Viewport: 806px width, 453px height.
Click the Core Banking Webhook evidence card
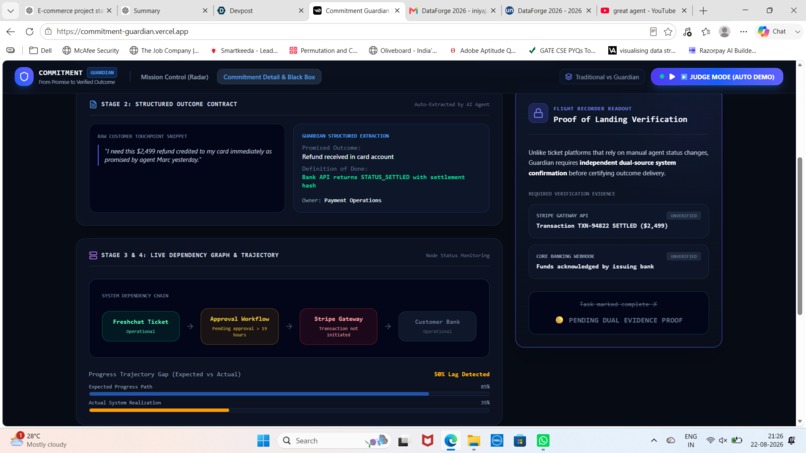[618, 262]
